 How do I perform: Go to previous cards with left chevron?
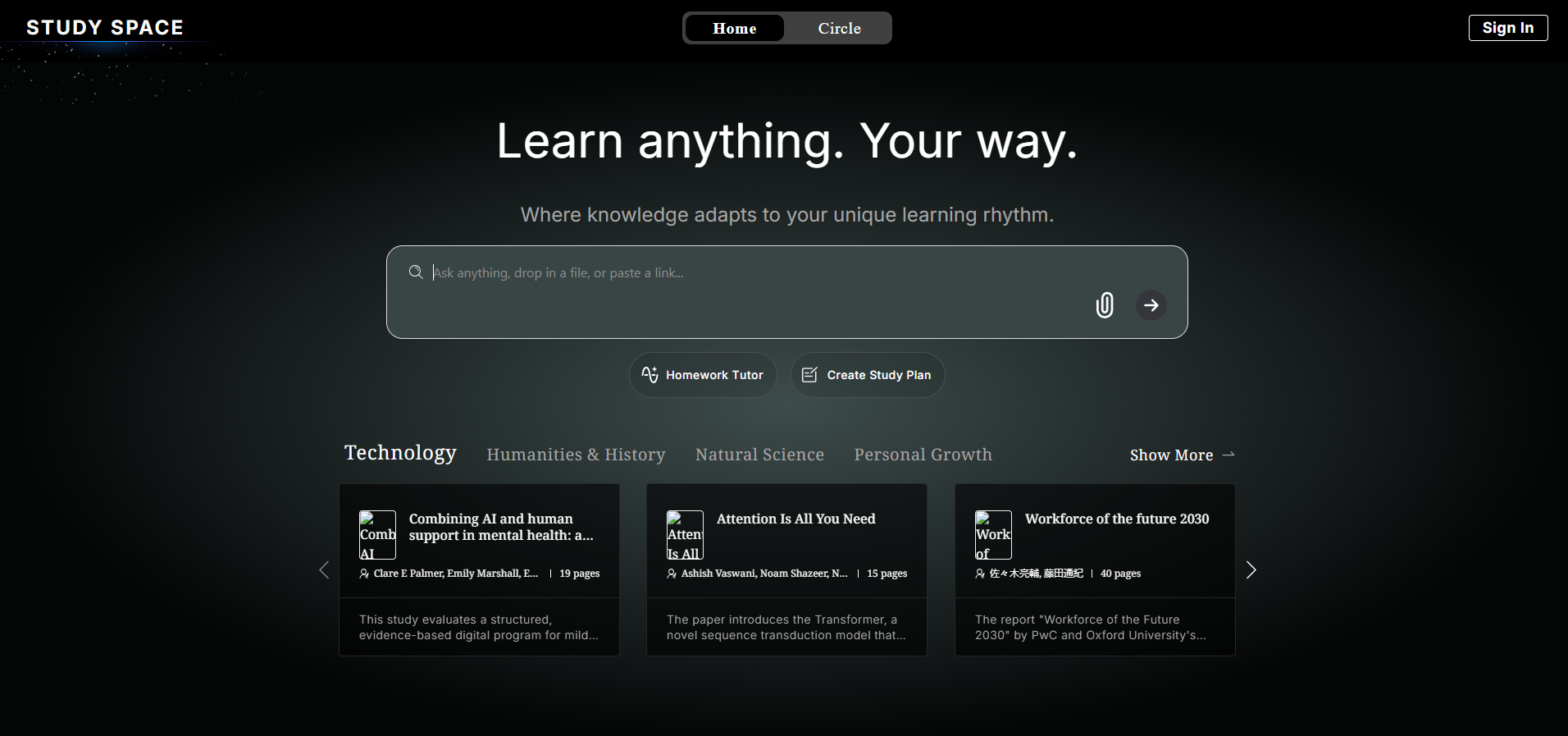(324, 570)
